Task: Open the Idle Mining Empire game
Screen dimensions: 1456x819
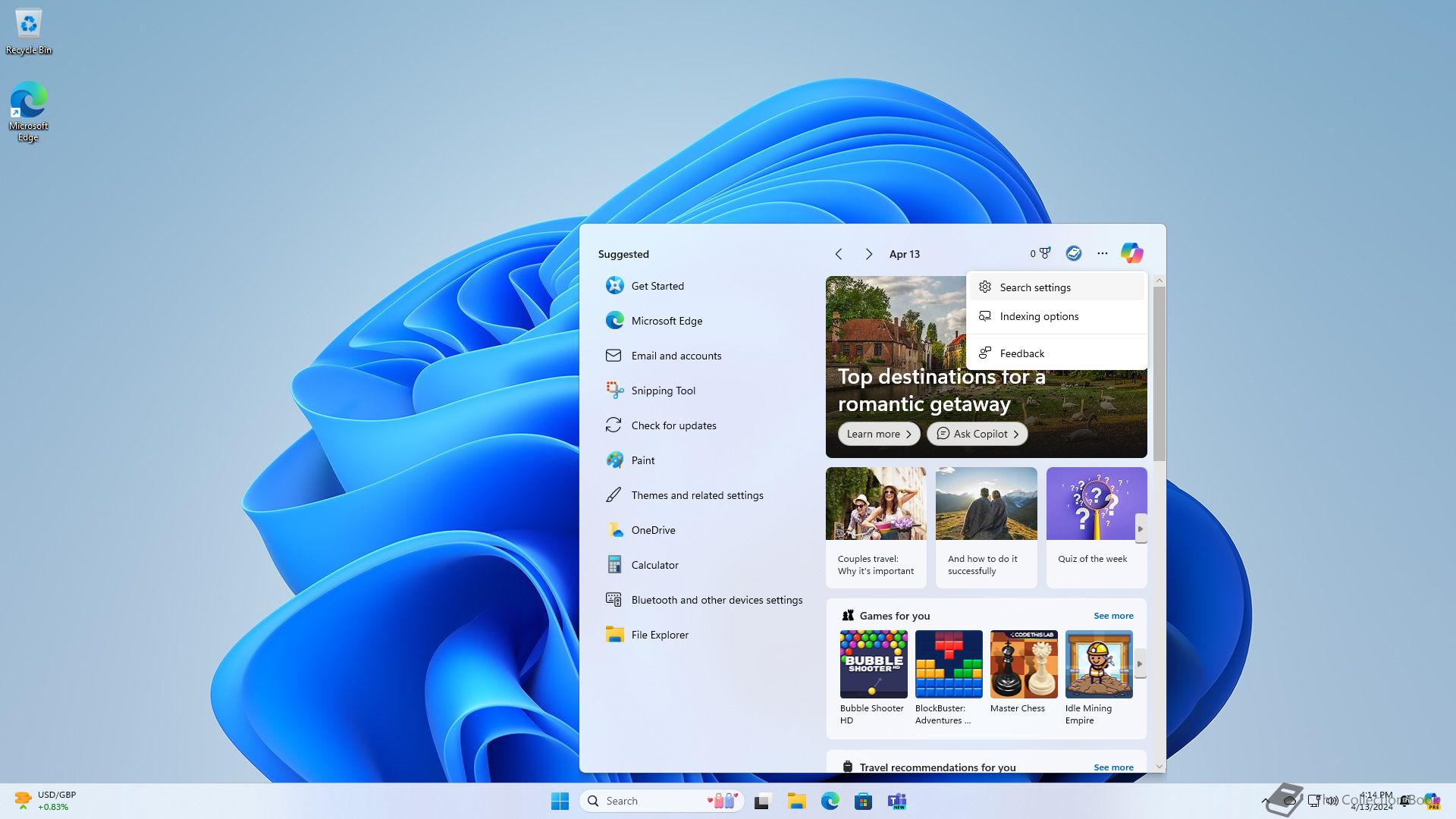Action: click(x=1099, y=677)
